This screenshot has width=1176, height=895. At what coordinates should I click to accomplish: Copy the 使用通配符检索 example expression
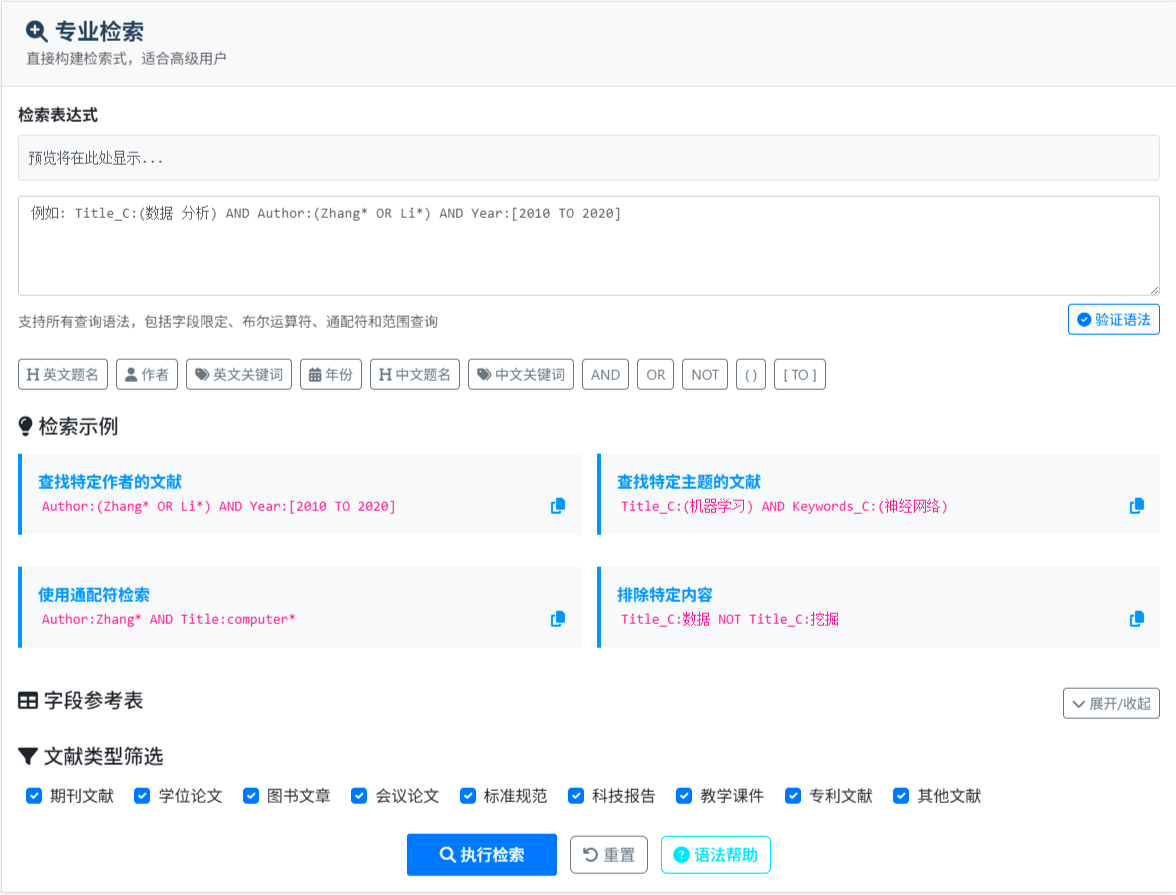558,619
